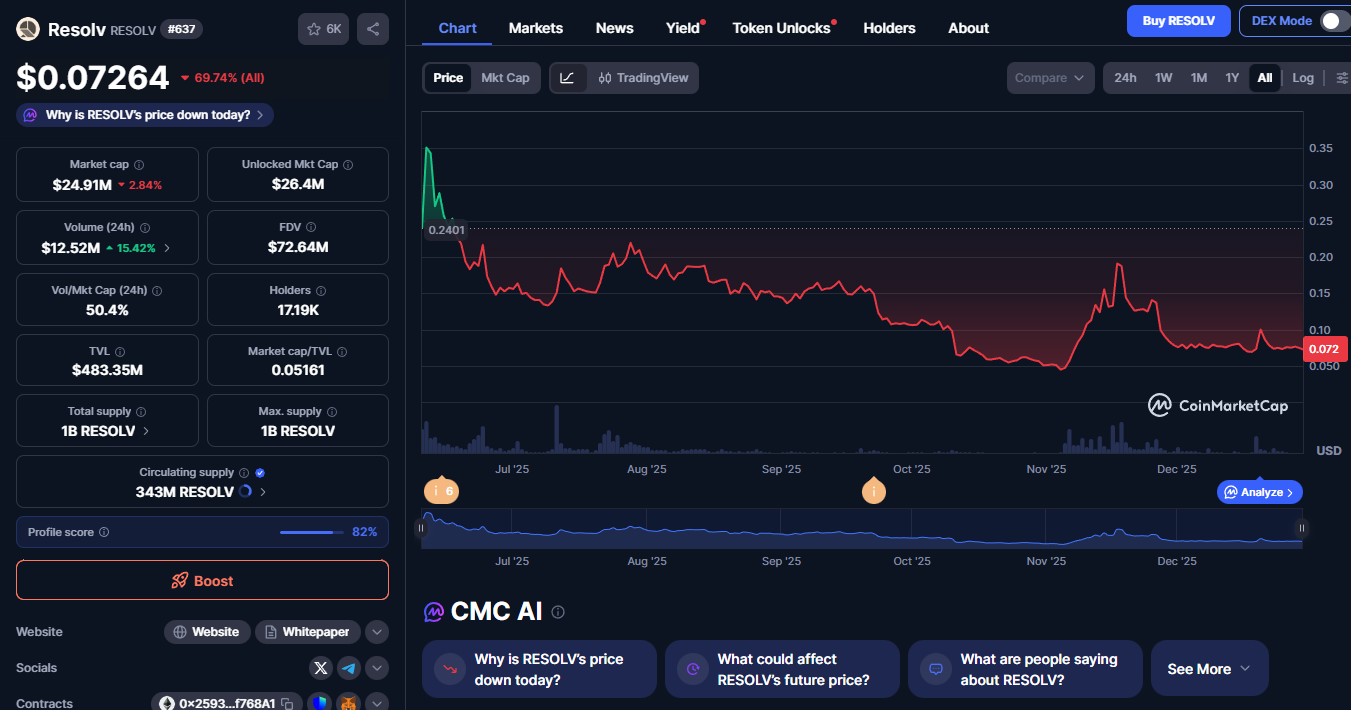
Task: Add Resolv to watchlist star button
Action: coord(323,29)
